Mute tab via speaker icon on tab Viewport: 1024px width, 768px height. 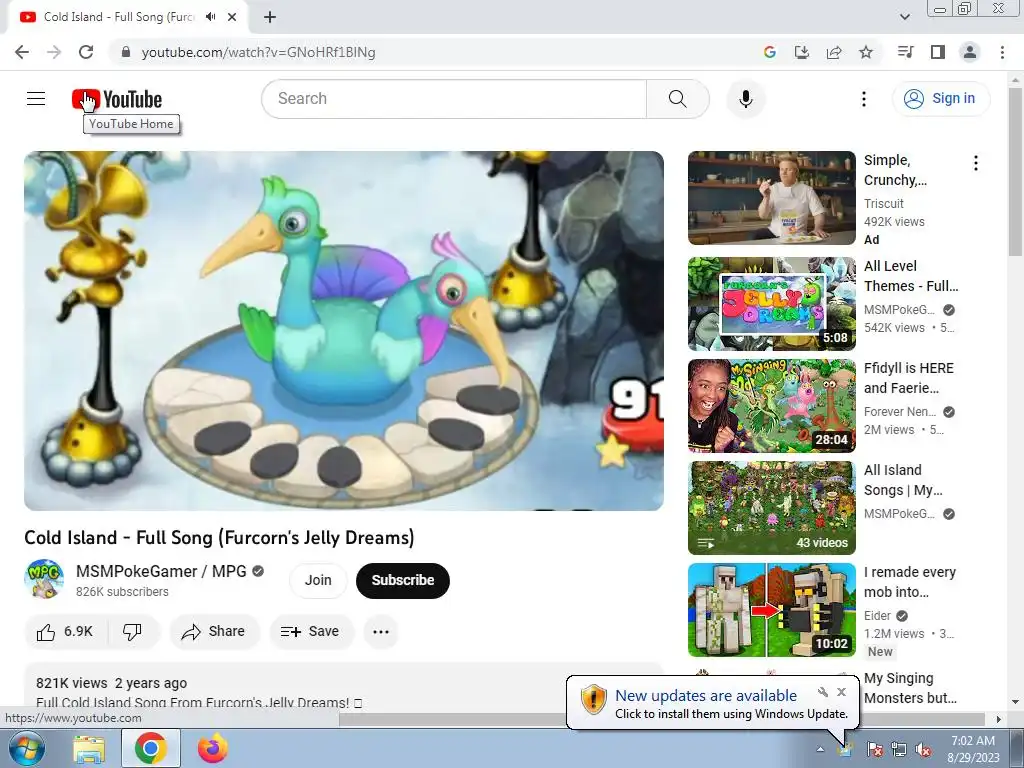210,17
